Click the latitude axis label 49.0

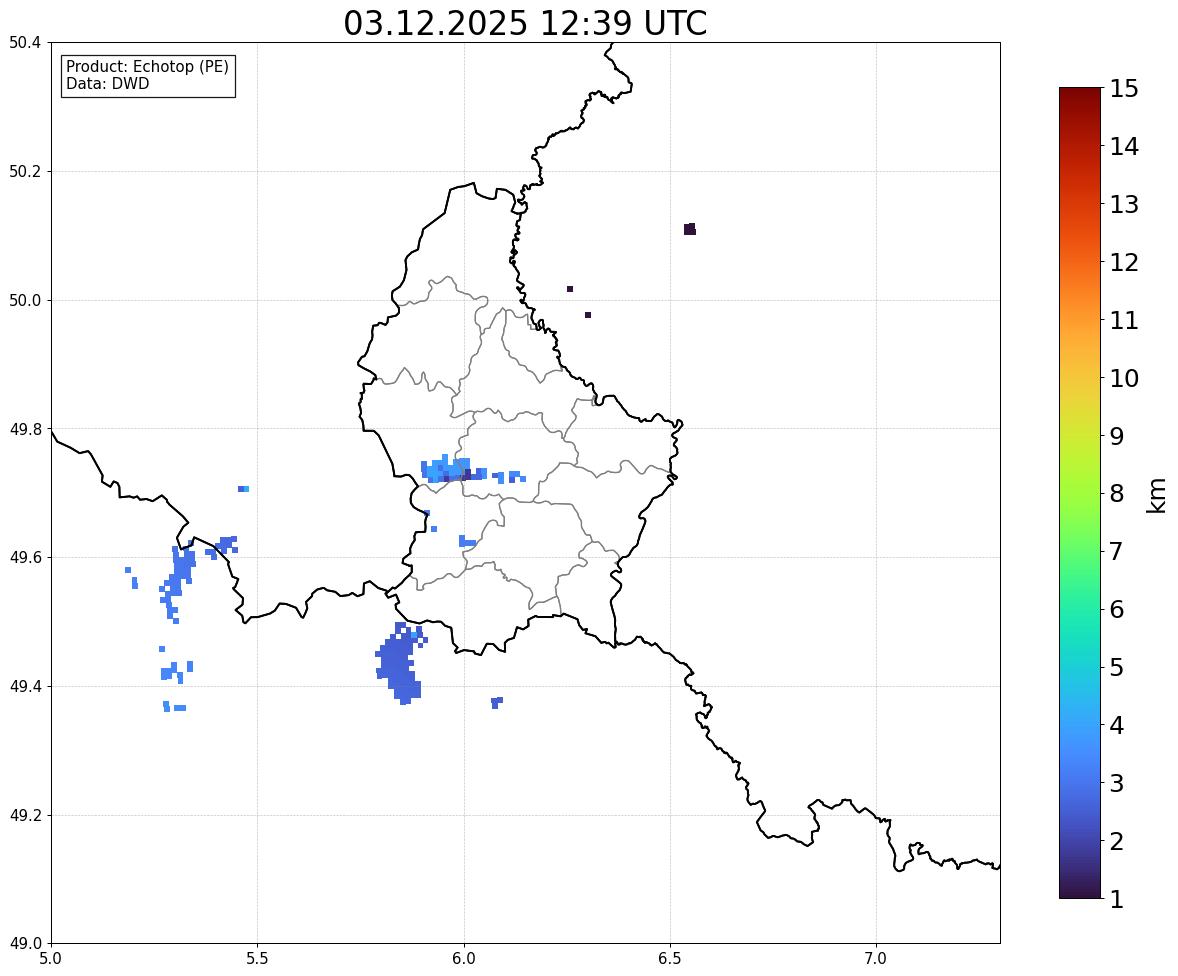pos(25,944)
